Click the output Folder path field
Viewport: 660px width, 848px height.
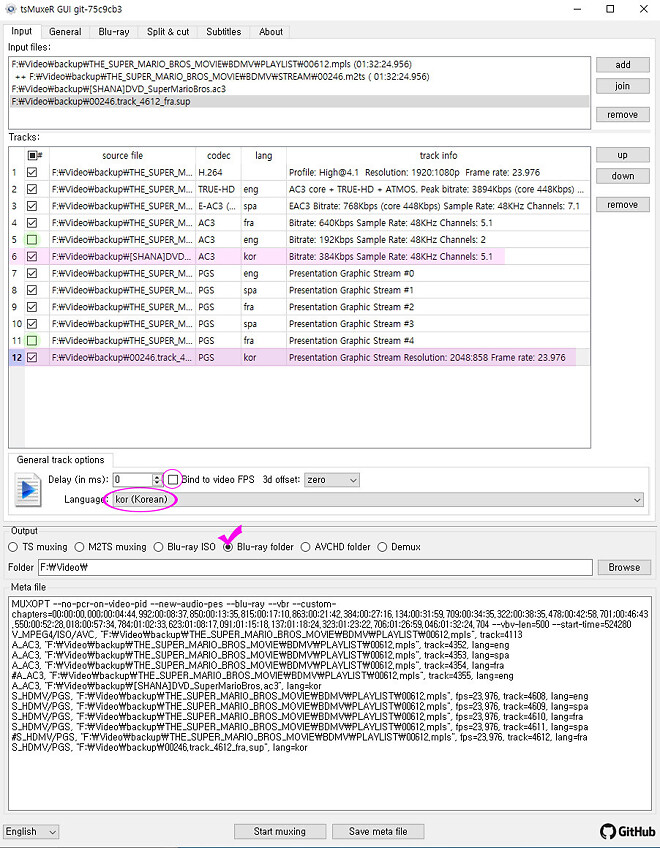[x=315, y=567]
